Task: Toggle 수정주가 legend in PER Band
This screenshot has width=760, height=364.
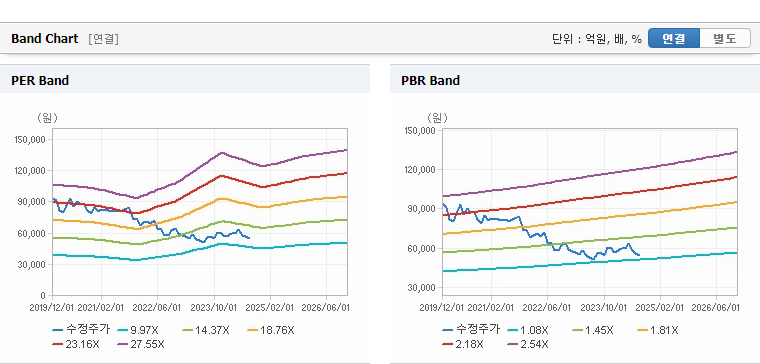Action: point(81,330)
